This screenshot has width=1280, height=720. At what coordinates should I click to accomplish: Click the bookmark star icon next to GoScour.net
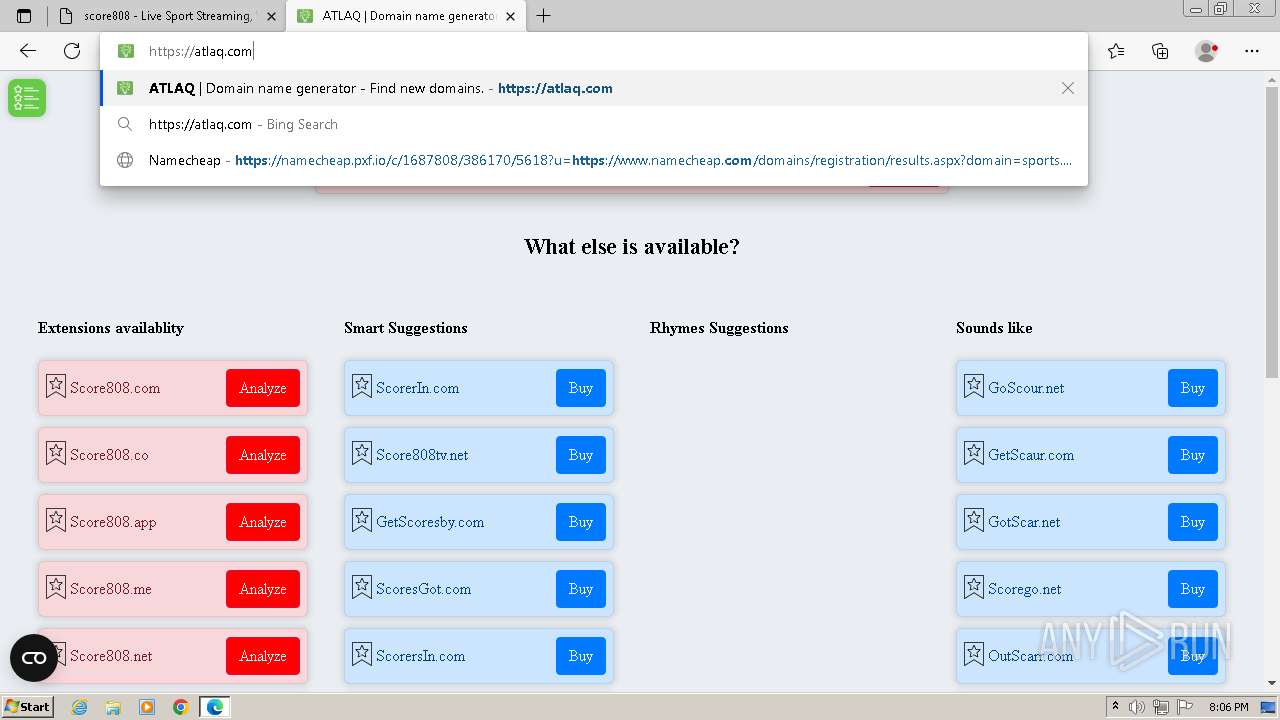(x=974, y=386)
